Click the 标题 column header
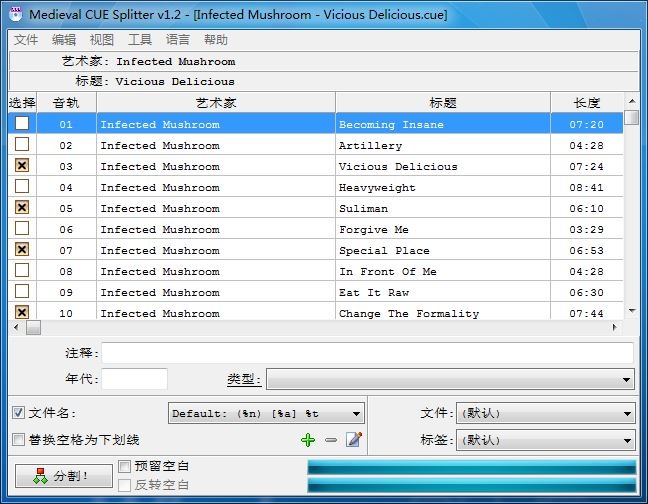 click(x=443, y=102)
